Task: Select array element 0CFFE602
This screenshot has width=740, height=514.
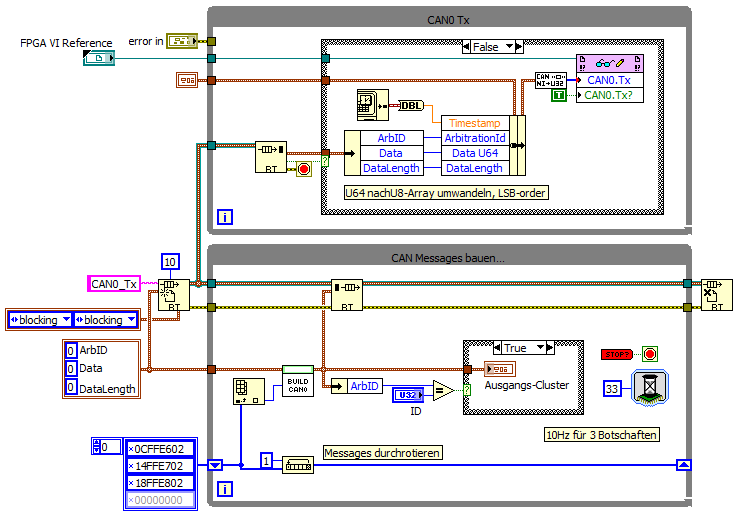Action: pyautogui.click(x=160, y=448)
